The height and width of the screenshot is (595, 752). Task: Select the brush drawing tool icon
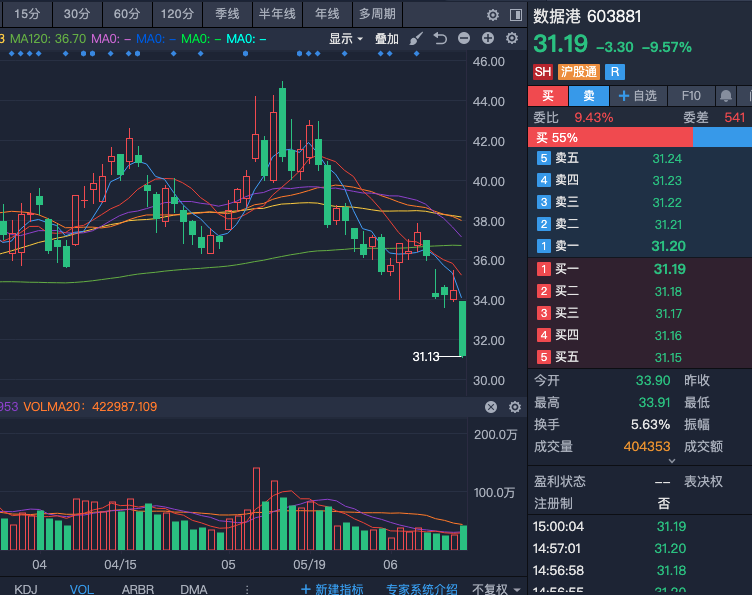pos(416,38)
